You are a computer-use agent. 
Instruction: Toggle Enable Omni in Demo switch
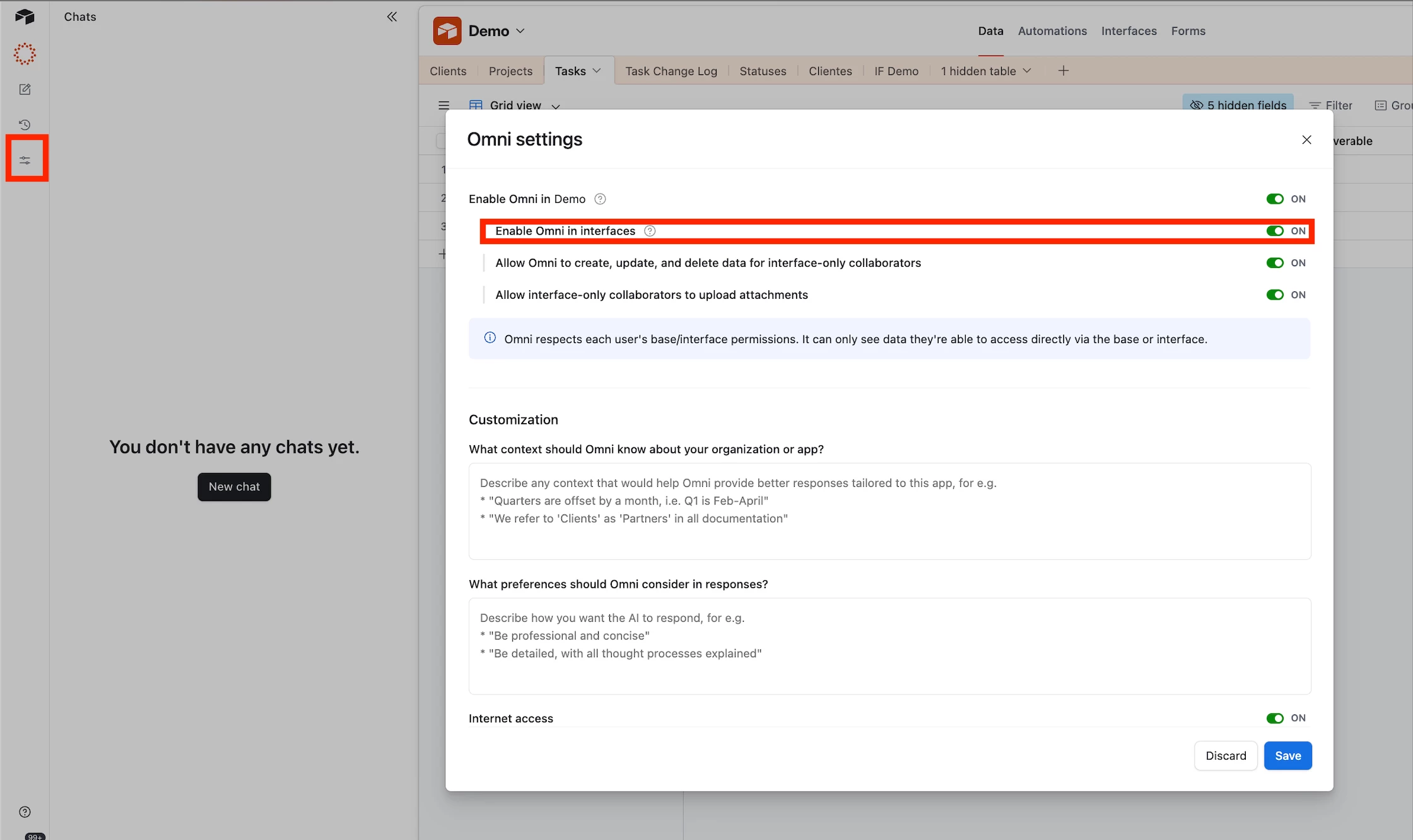(x=1274, y=199)
